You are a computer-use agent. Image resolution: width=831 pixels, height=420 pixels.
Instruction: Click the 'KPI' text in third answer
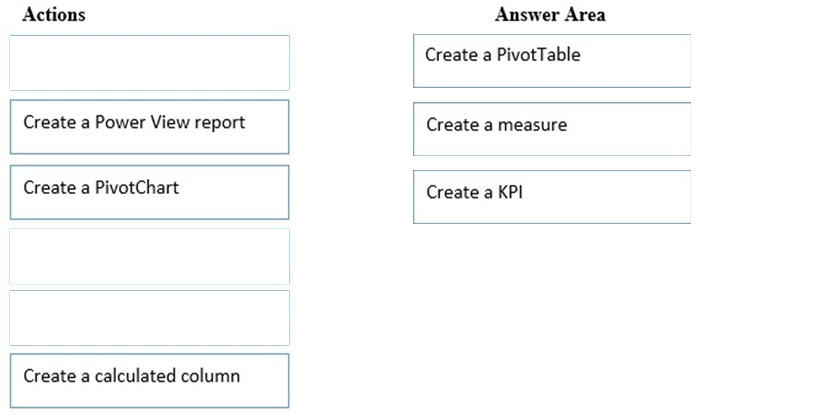click(x=510, y=192)
